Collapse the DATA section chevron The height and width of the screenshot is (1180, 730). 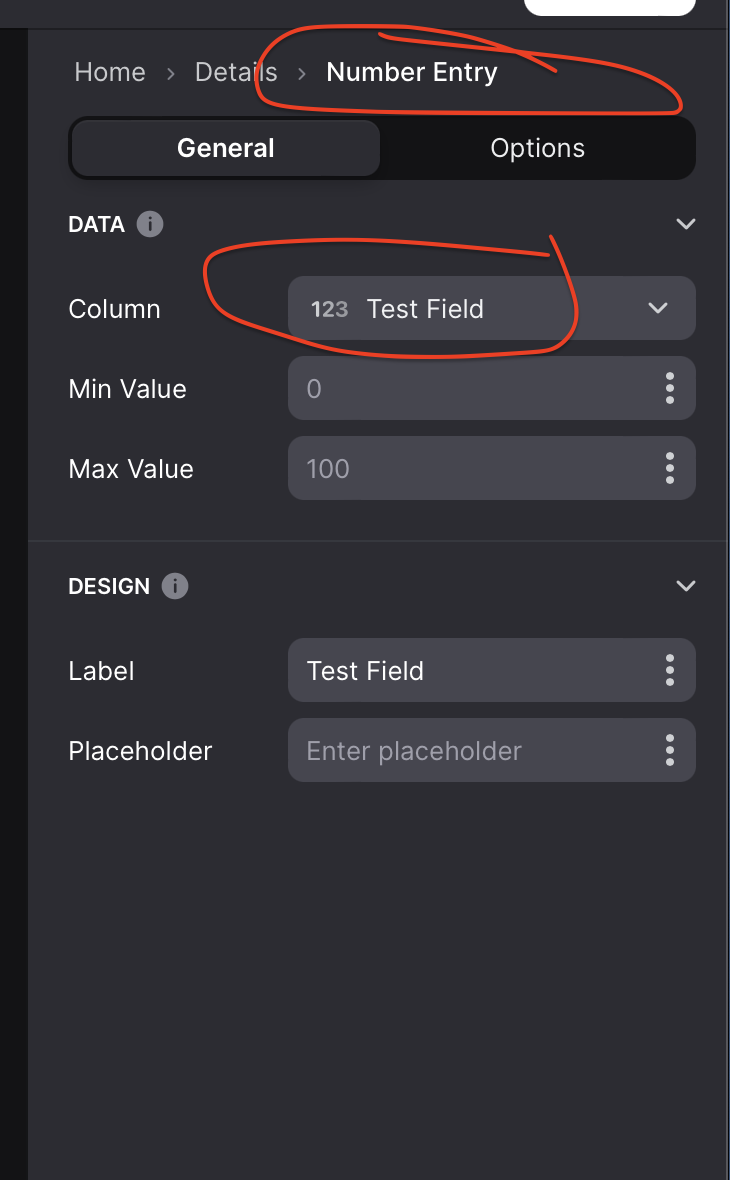[685, 224]
